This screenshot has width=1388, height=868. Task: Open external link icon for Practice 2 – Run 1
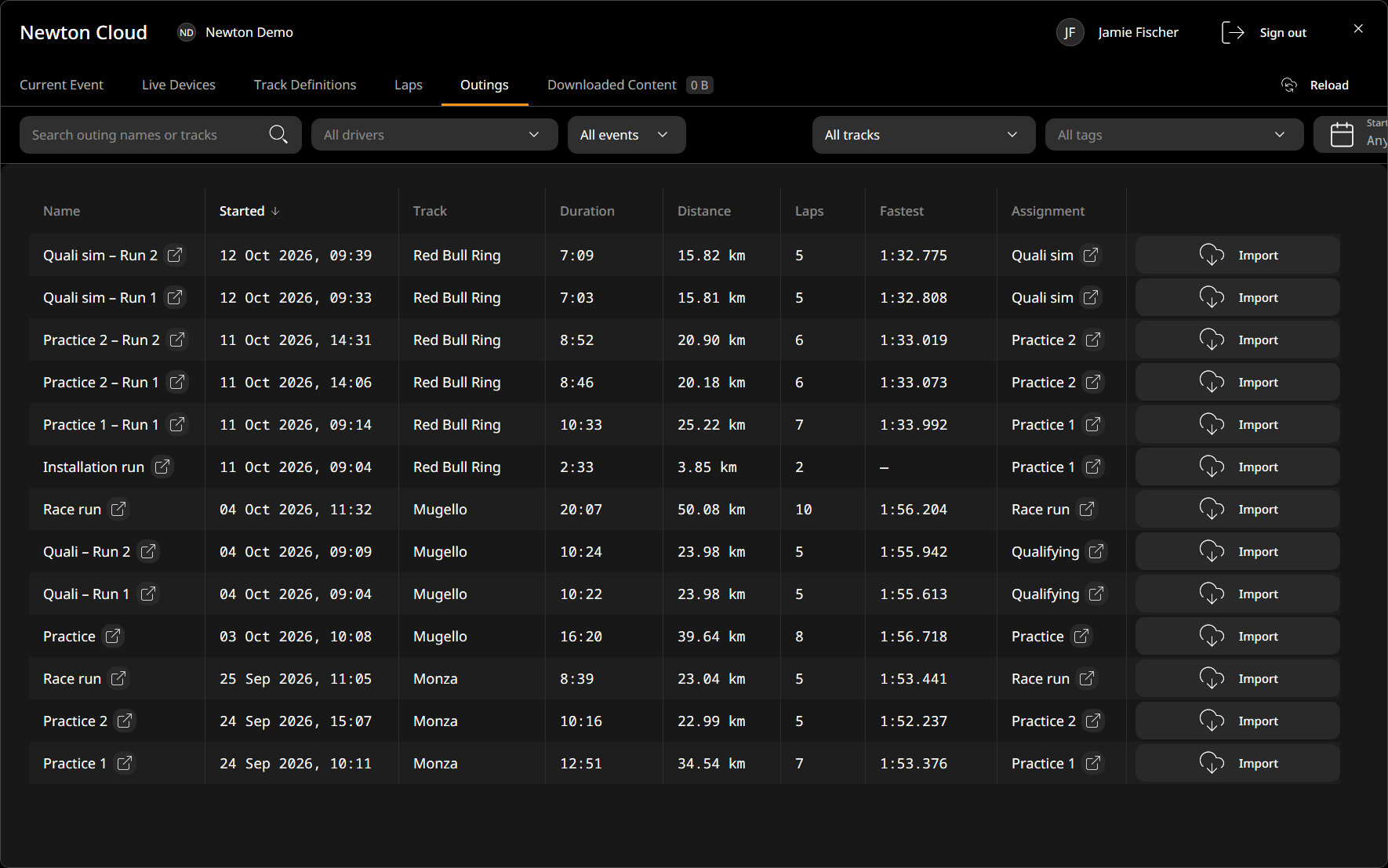[177, 383]
